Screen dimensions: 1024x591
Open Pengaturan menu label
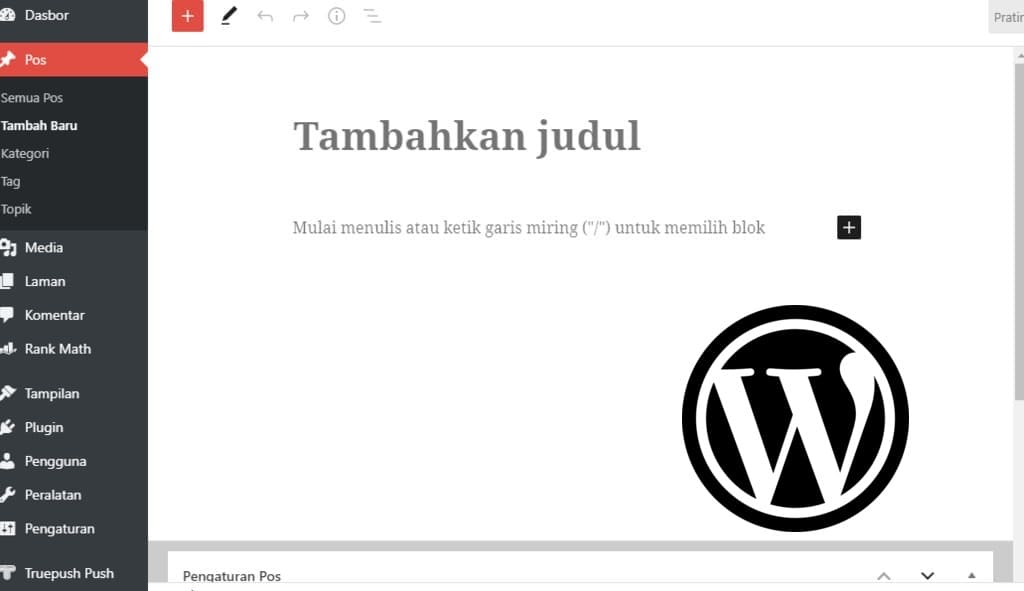tap(59, 528)
